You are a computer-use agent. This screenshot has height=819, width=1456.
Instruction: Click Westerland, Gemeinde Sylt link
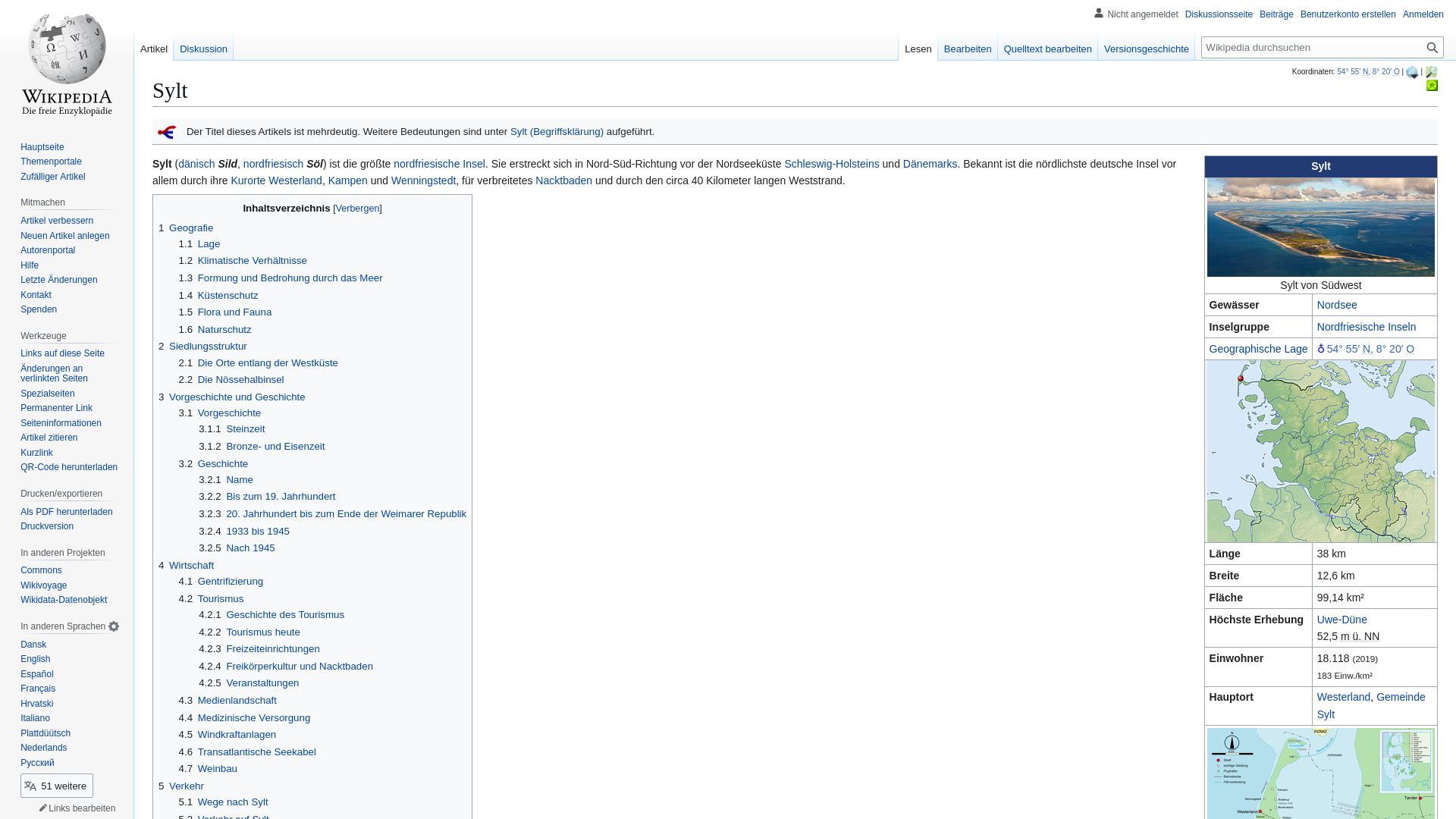coord(1371,705)
